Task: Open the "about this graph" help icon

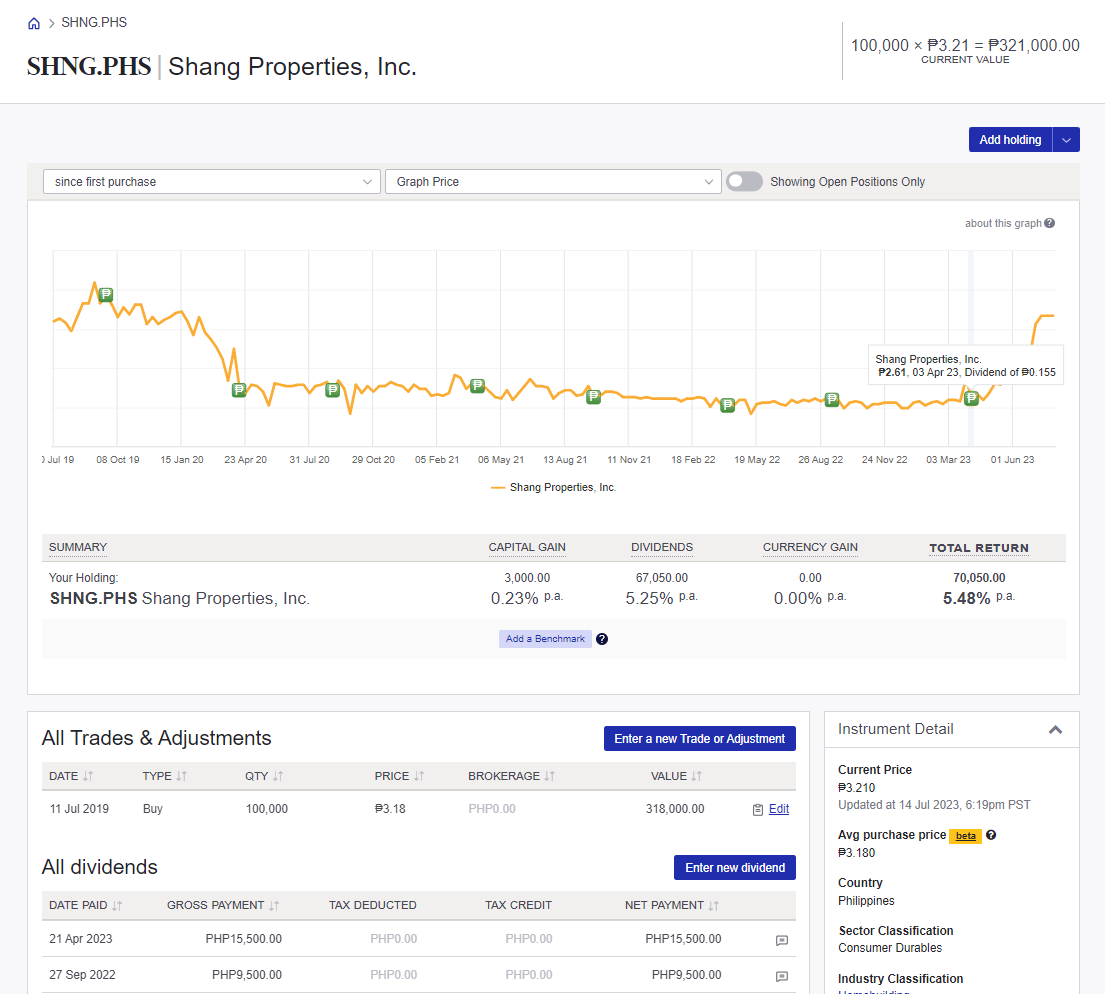Action: pyautogui.click(x=1048, y=223)
